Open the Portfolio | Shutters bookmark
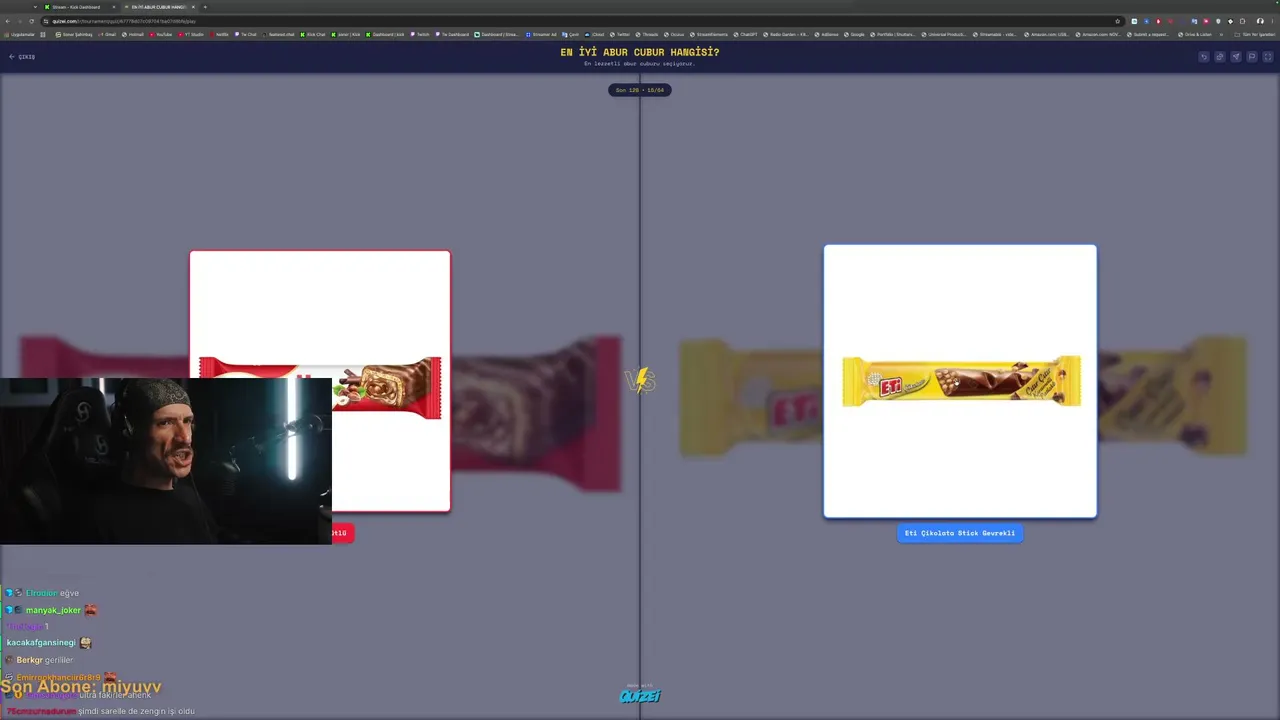Screen dimensions: 1280x720 pyautogui.click(x=892, y=34)
